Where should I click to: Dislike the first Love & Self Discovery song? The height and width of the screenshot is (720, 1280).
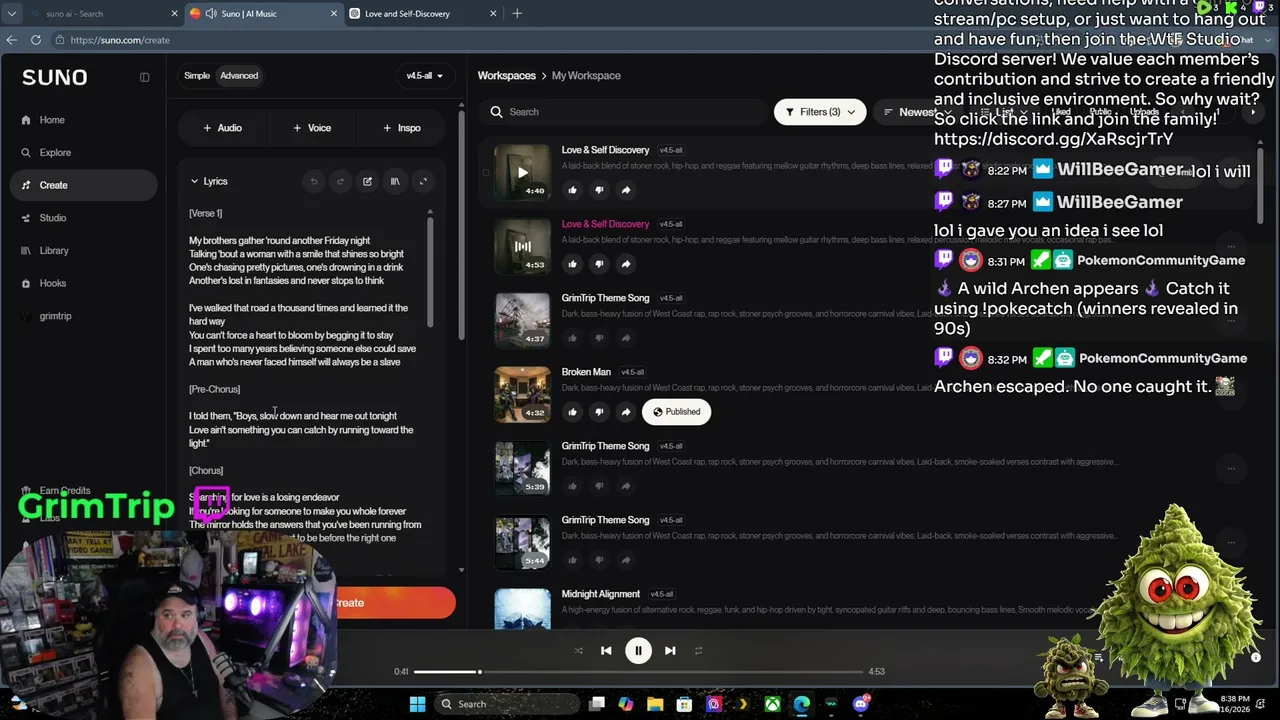pos(599,190)
